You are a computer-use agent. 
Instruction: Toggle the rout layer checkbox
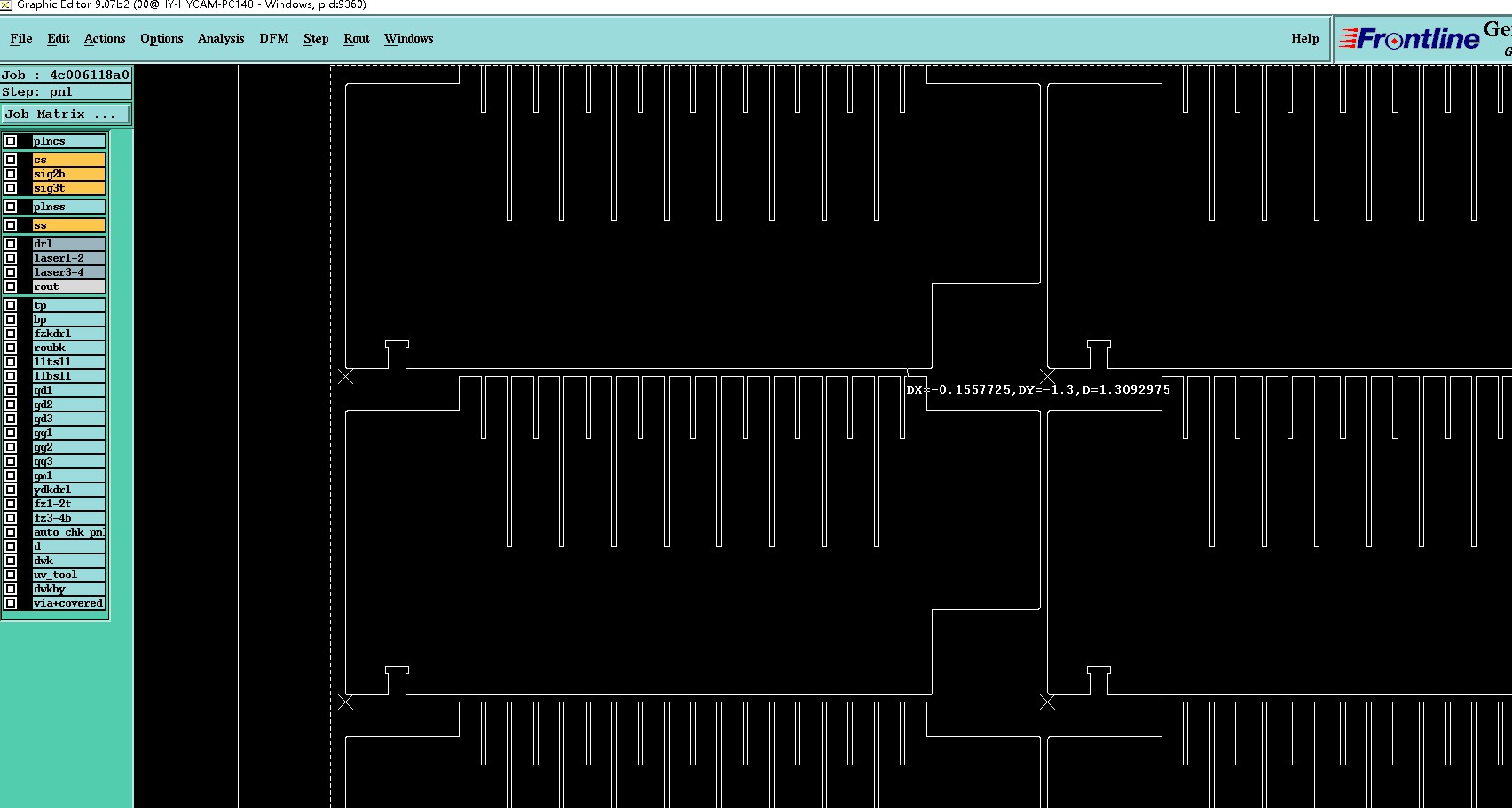tap(11, 286)
